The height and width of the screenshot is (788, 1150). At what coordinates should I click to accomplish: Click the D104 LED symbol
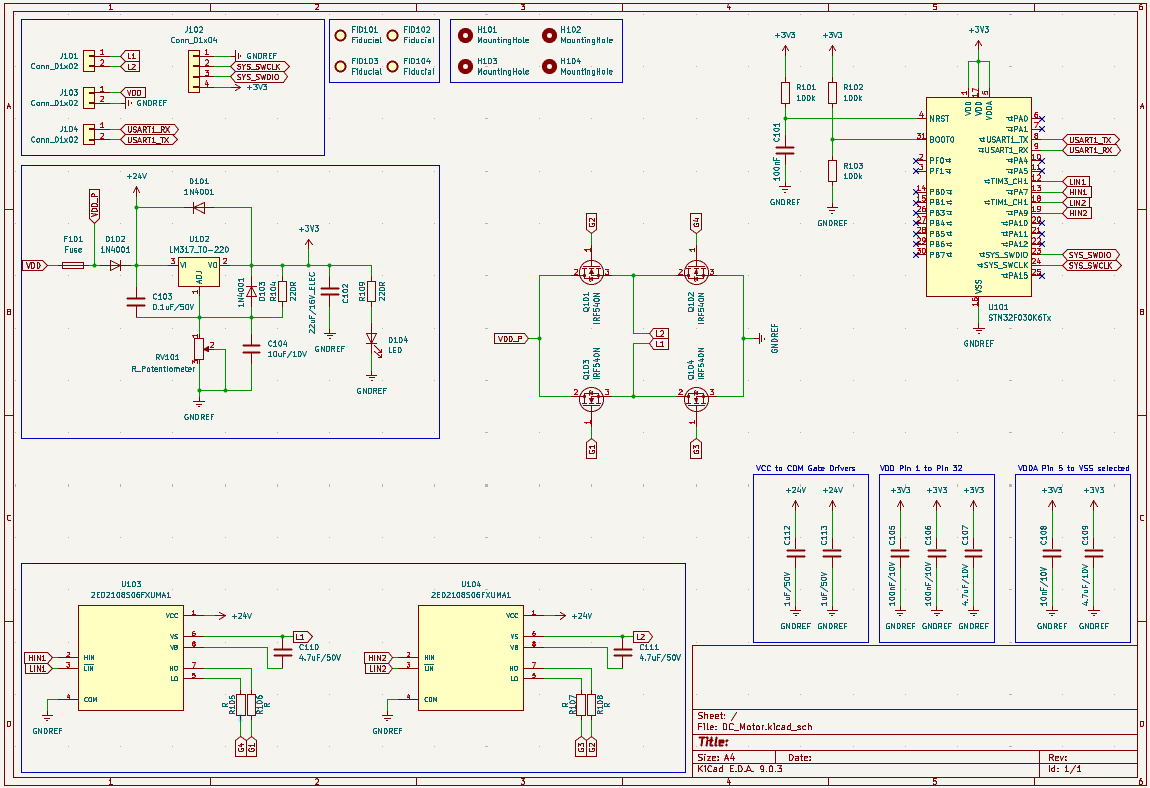(371, 339)
